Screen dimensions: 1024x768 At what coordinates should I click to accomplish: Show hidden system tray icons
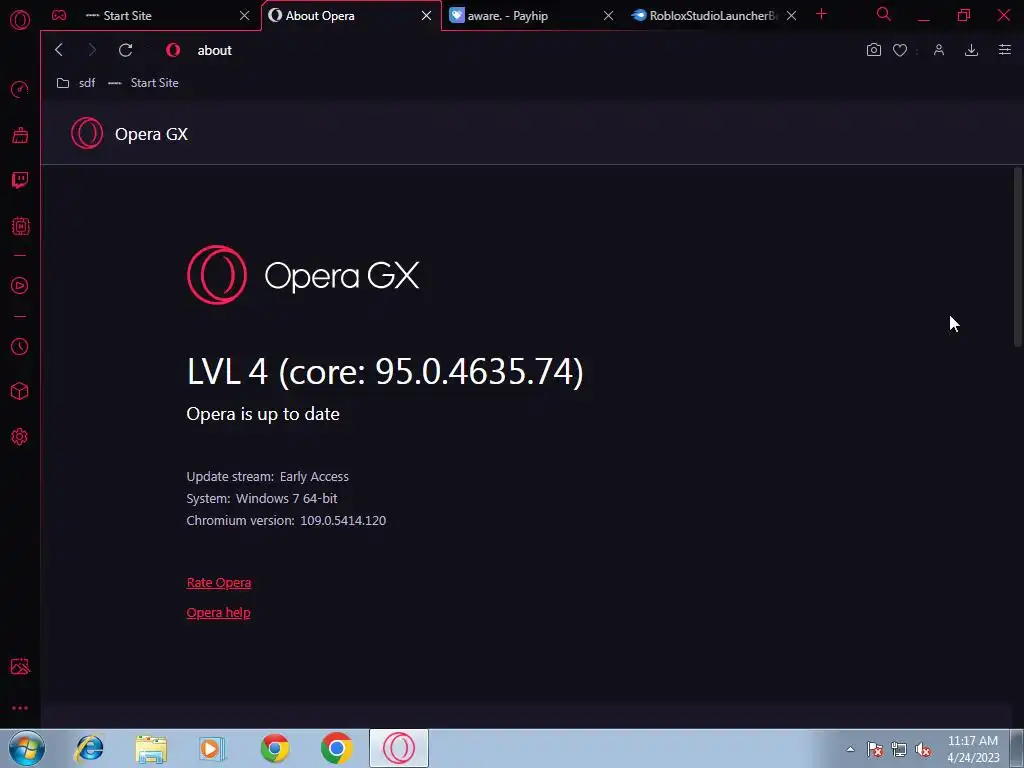(x=850, y=749)
